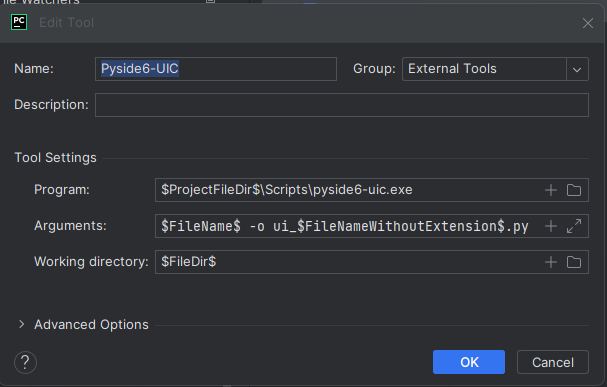Insert macro into Arguments field via plus icon

pyautogui.click(x=550, y=226)
